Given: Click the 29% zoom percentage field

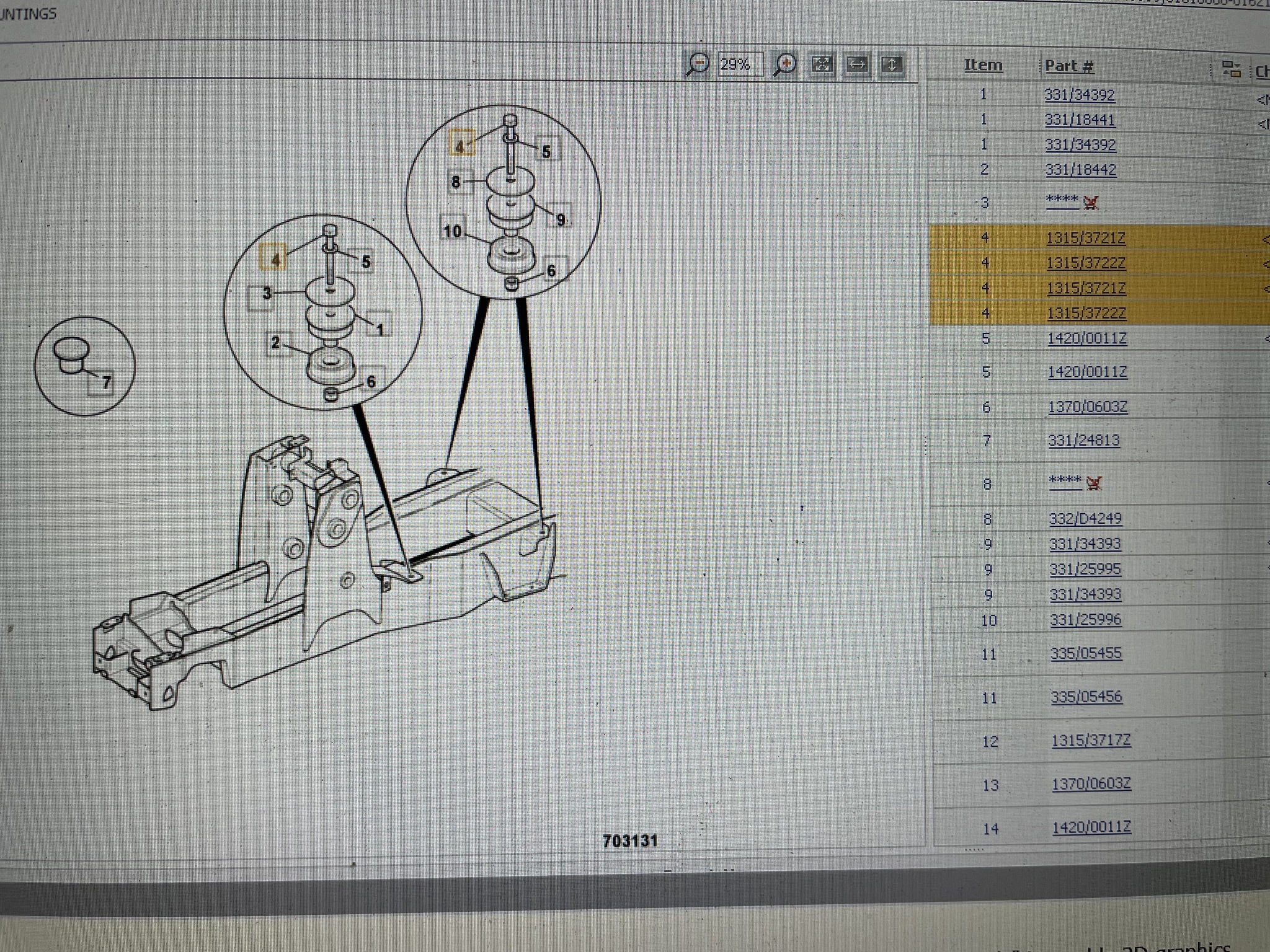Looking at the screenshot, I should click(x=740, y=64).
